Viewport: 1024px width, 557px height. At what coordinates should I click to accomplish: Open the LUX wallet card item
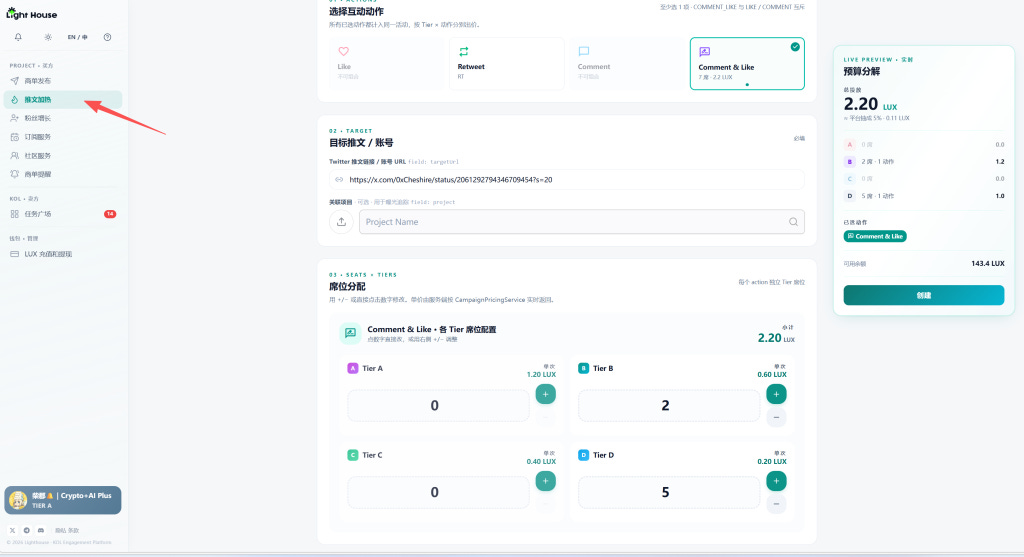(63, 254)
